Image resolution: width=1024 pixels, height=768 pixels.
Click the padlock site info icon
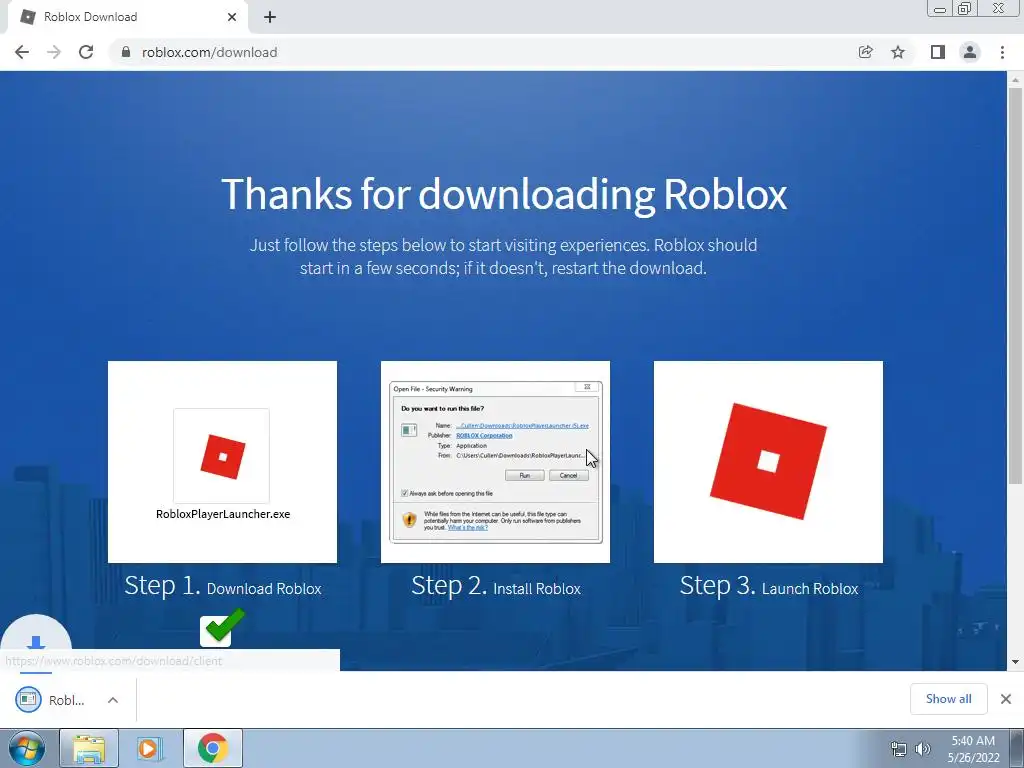[x=126, y=52]
